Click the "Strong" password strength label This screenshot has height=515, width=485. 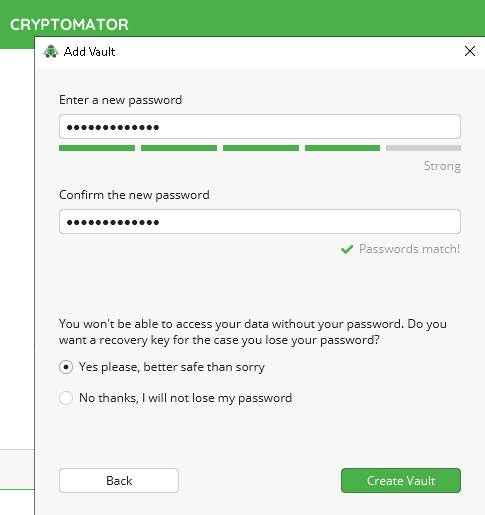(442, 166)
